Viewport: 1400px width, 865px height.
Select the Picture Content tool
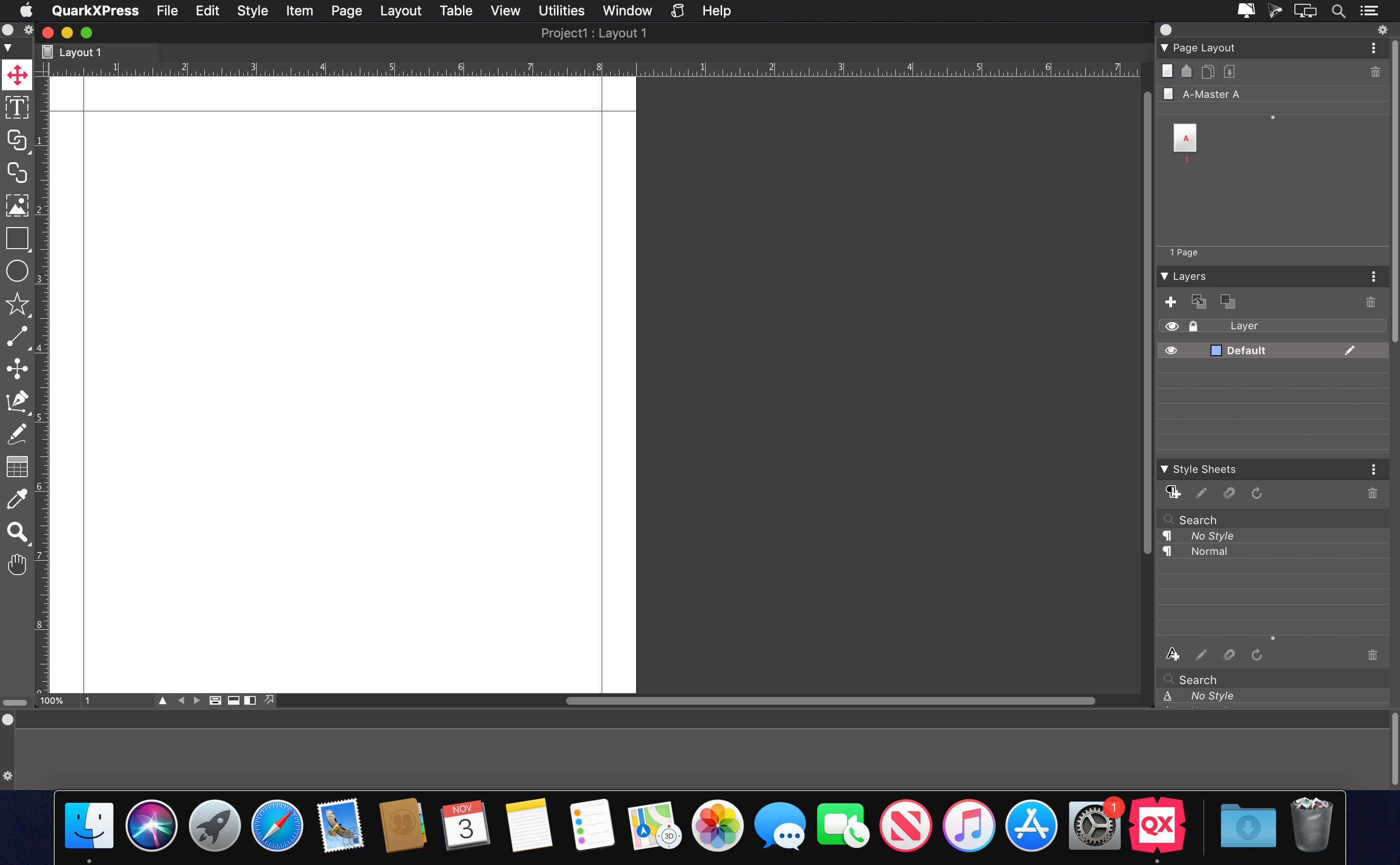coord(17,205)
